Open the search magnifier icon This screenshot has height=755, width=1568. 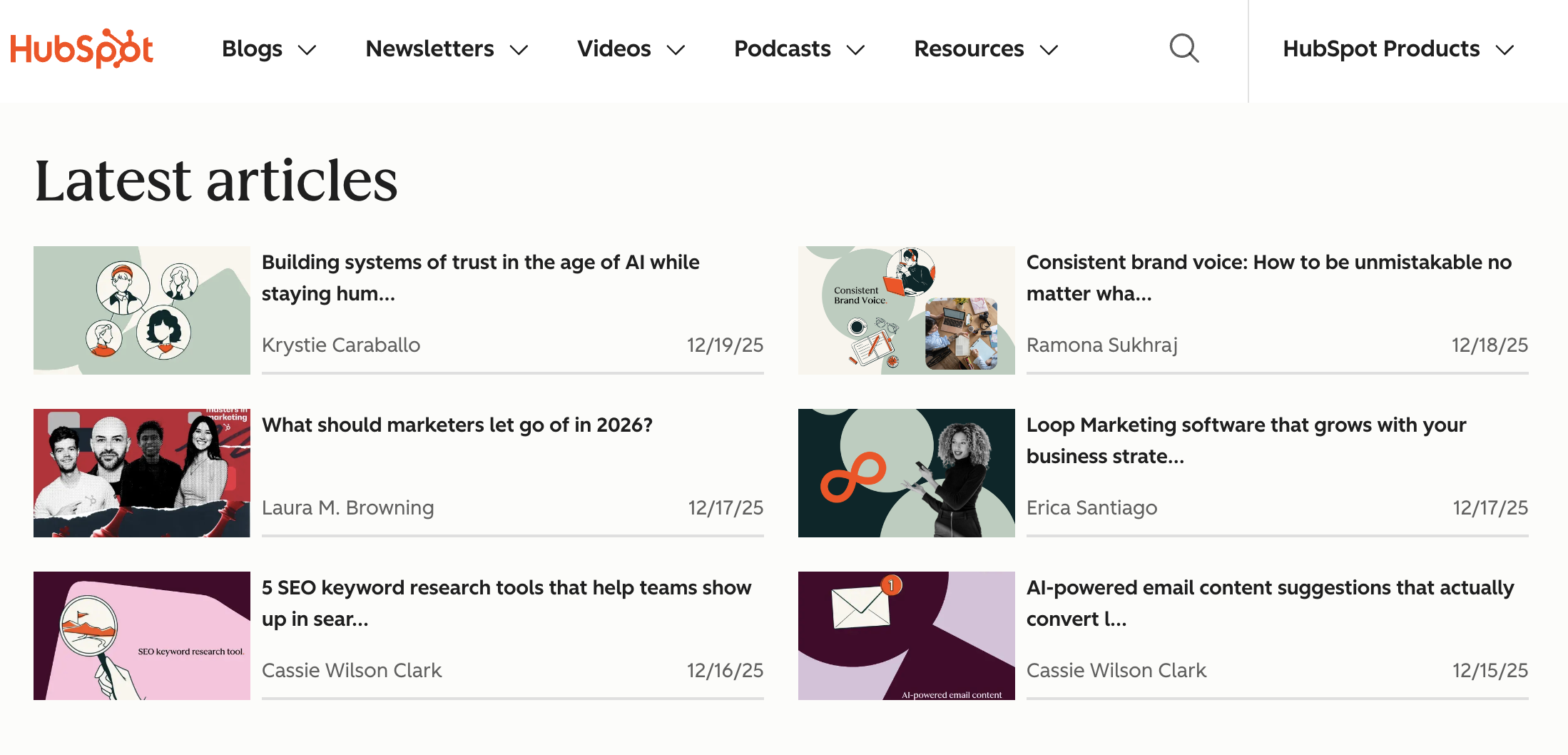tap(1183, 49)
